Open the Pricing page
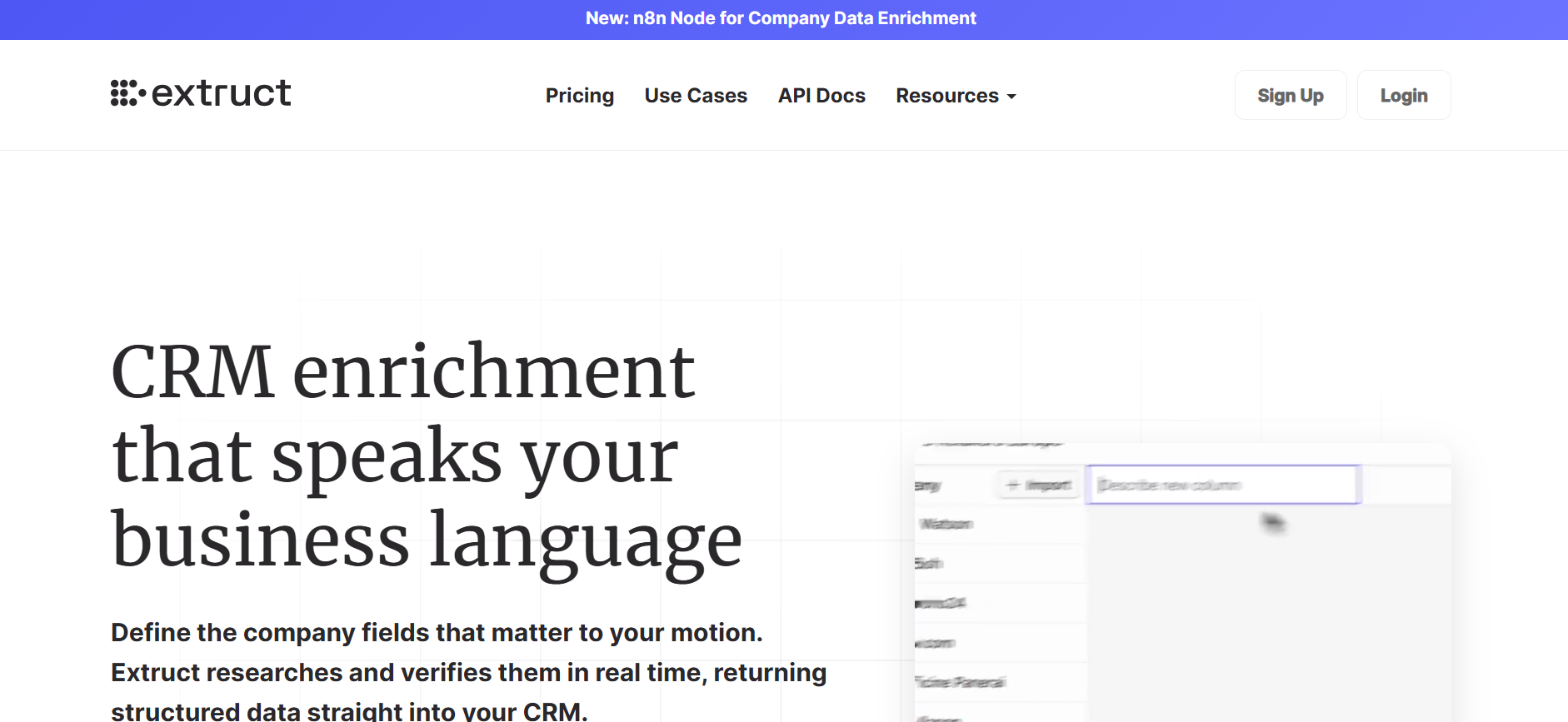 (580, 96)
